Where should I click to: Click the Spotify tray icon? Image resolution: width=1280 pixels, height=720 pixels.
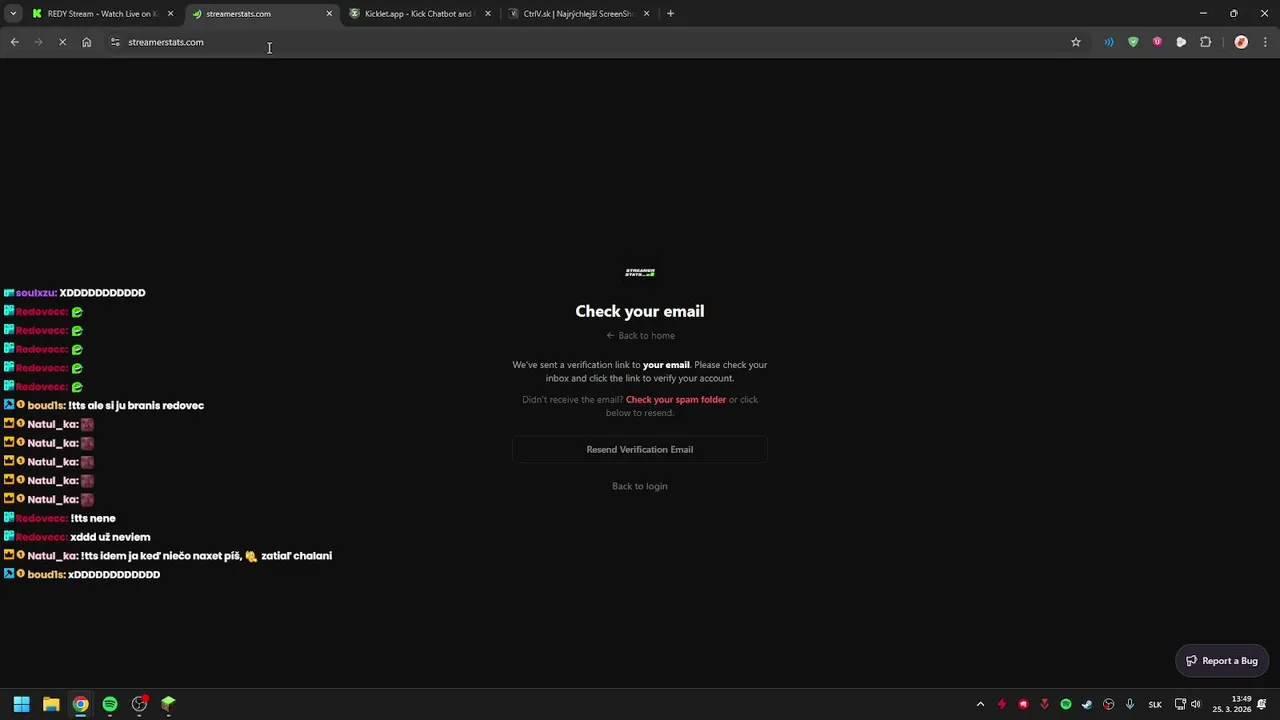(1066, 704)
